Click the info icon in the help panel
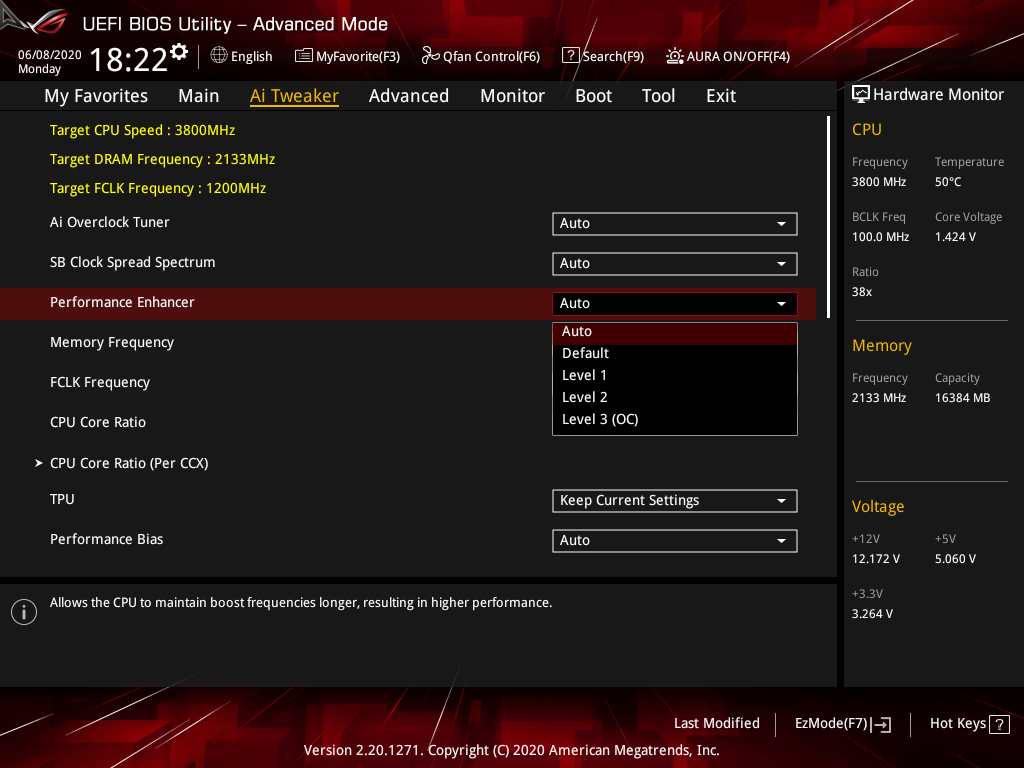Viewport: 1024px width, 768px height. [24, 612]
